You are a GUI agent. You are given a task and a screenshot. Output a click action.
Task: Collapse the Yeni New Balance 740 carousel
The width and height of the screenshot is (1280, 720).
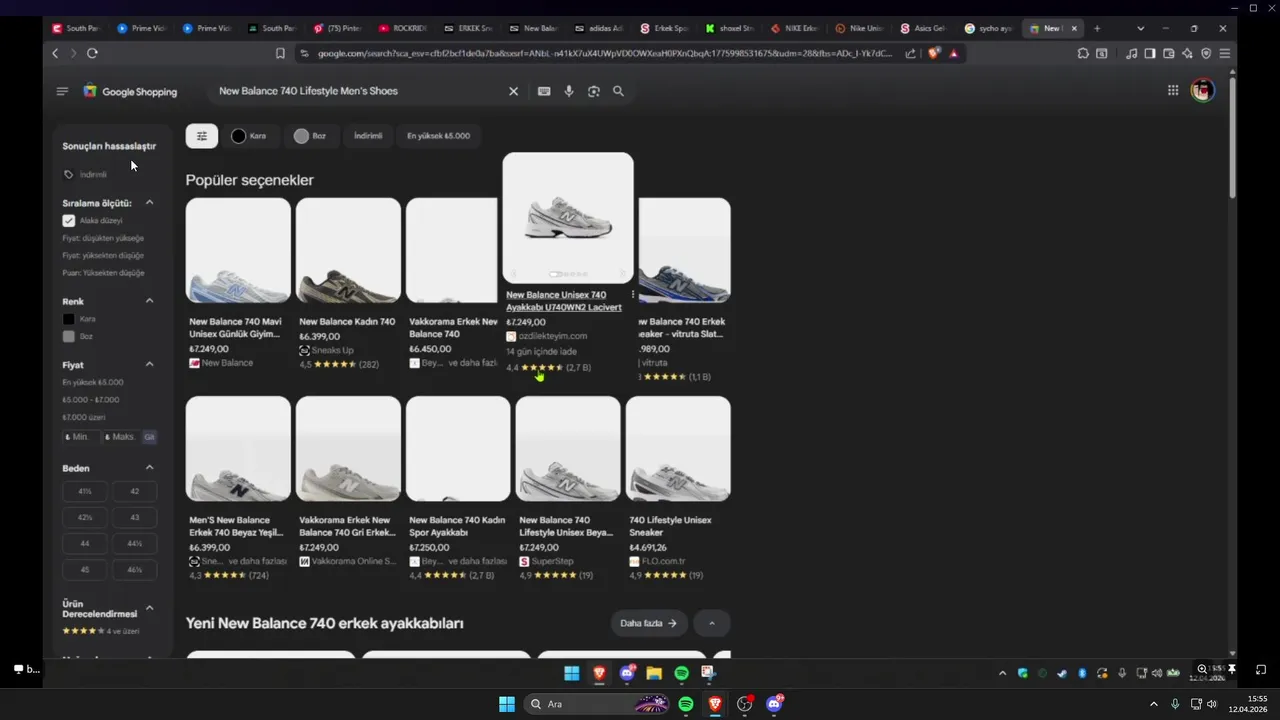712,623
